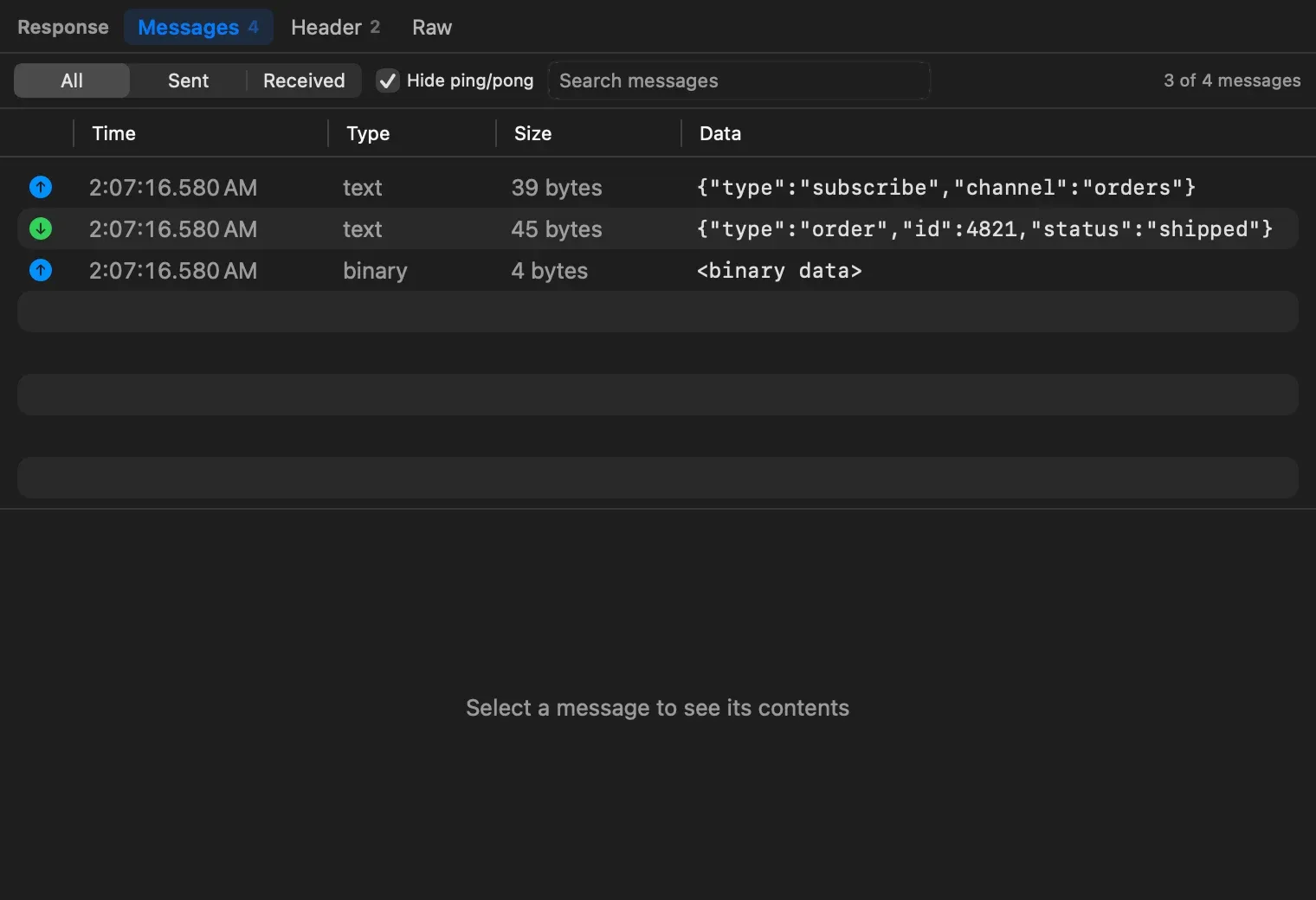The width and height of the screenshot is (1316, 900).
Task: Filter to Sent messages only
Action: [188, 80]
